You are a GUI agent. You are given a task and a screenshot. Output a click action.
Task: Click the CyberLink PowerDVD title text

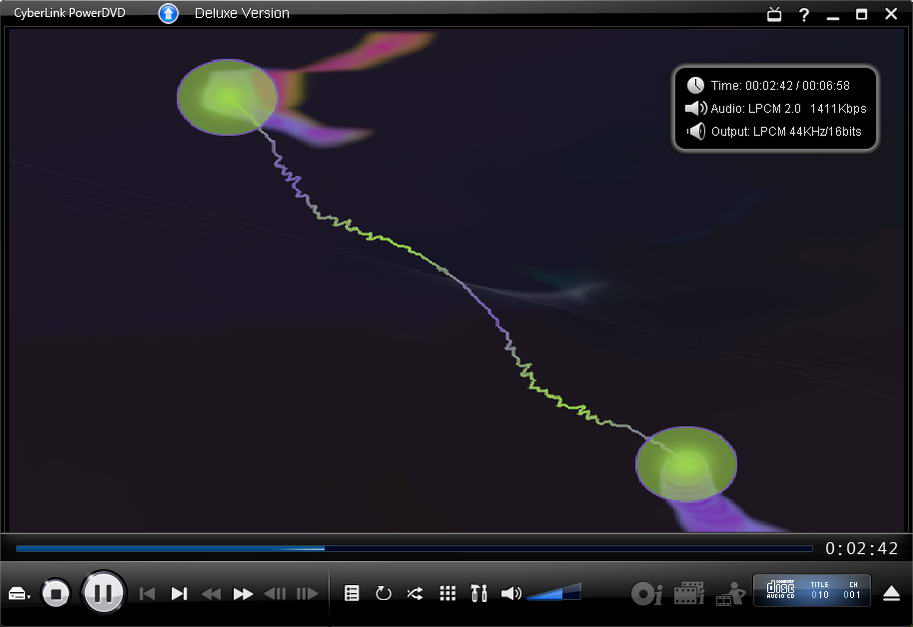69,13
